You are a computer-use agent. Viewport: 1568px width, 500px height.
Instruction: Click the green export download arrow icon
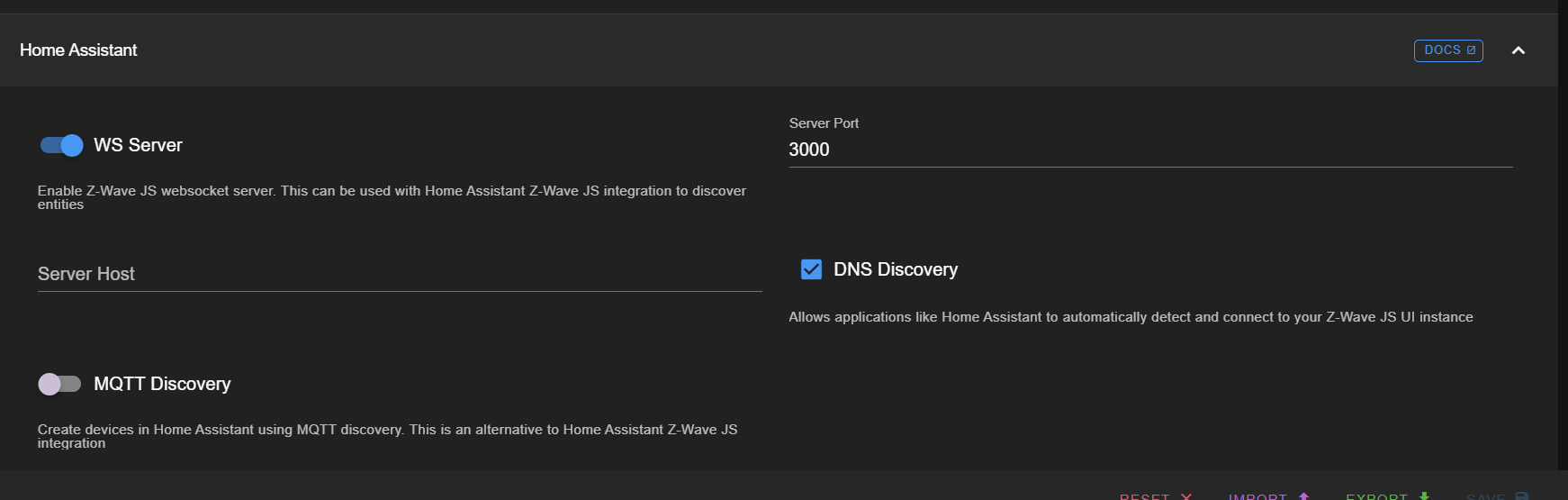[x=1424, y=496]
